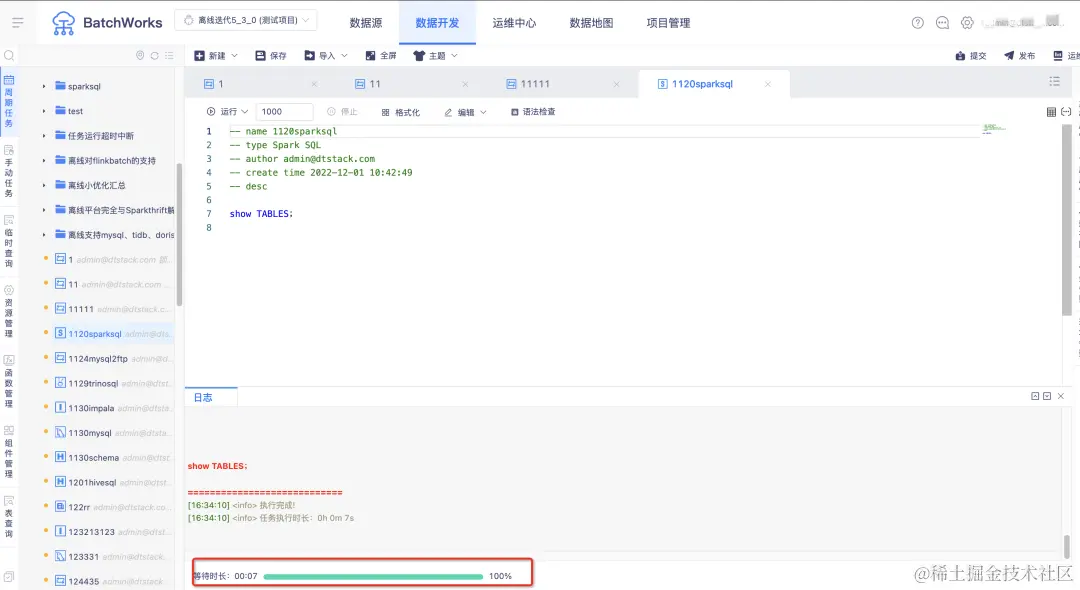Click the 提交 submit button

click(x=971, y=56)
